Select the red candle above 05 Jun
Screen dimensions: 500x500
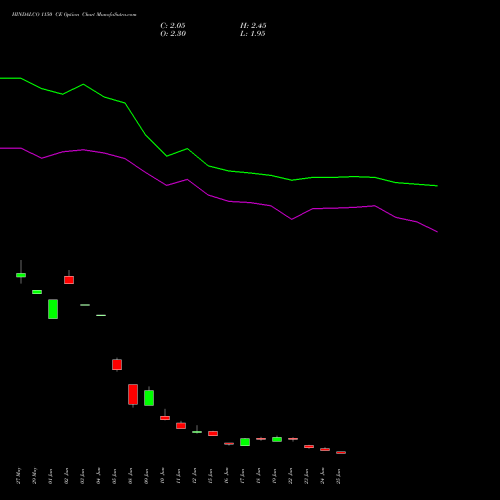tap(117, 364)
